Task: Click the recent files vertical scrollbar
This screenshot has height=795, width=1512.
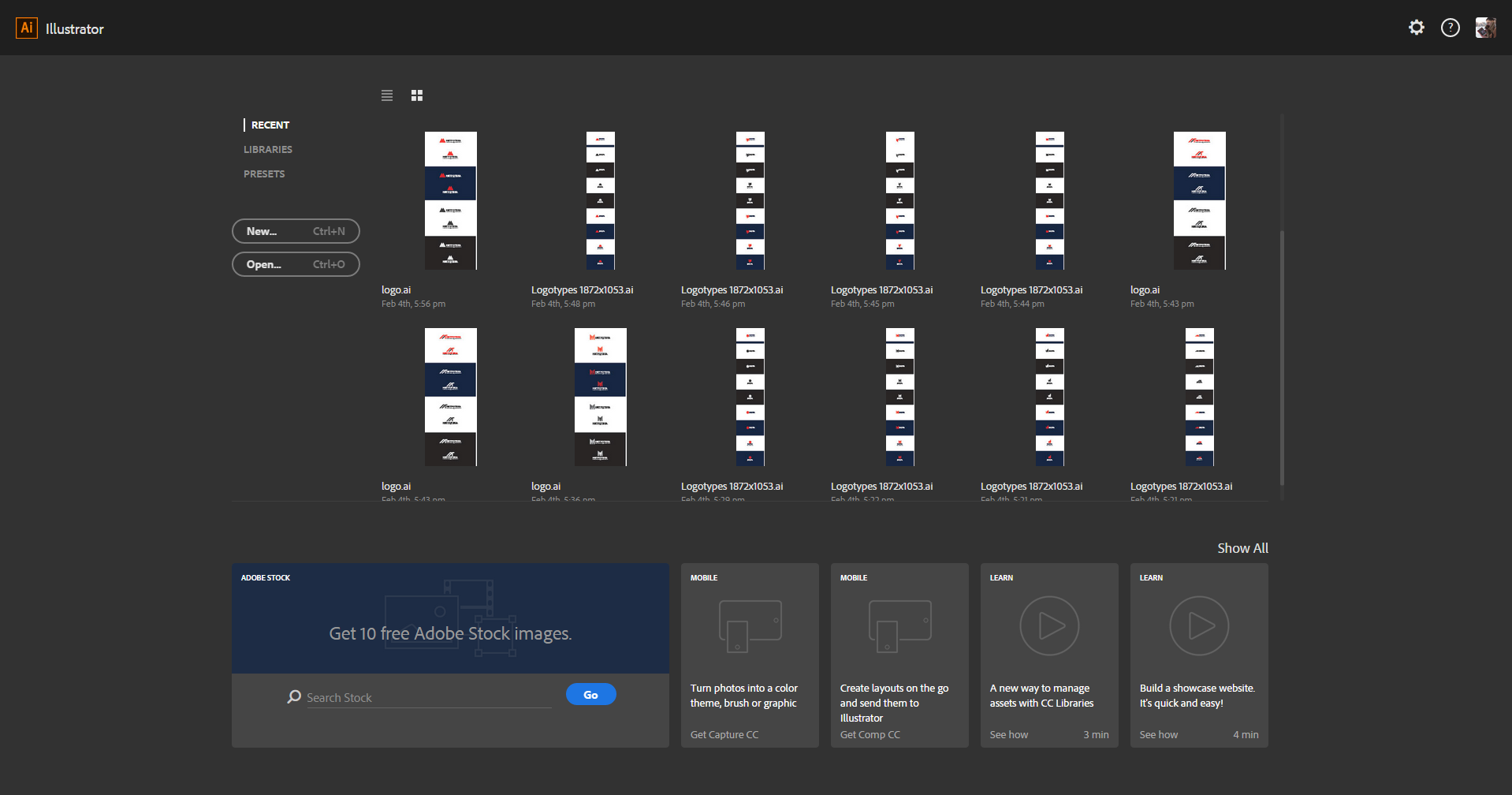Action: click(1282, 359)
